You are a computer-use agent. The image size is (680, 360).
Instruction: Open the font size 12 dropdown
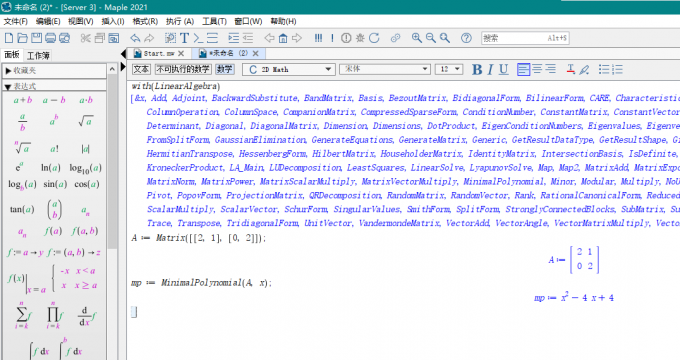coord(449,69)
